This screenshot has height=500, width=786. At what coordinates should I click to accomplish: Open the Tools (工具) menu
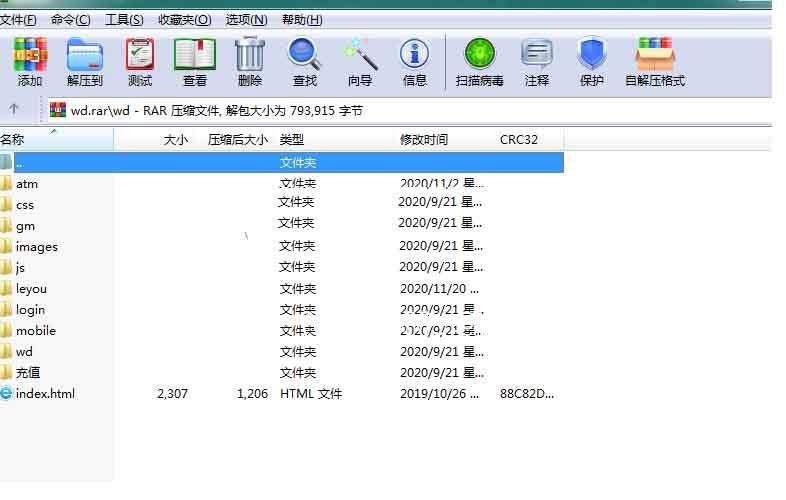(124, 19)
